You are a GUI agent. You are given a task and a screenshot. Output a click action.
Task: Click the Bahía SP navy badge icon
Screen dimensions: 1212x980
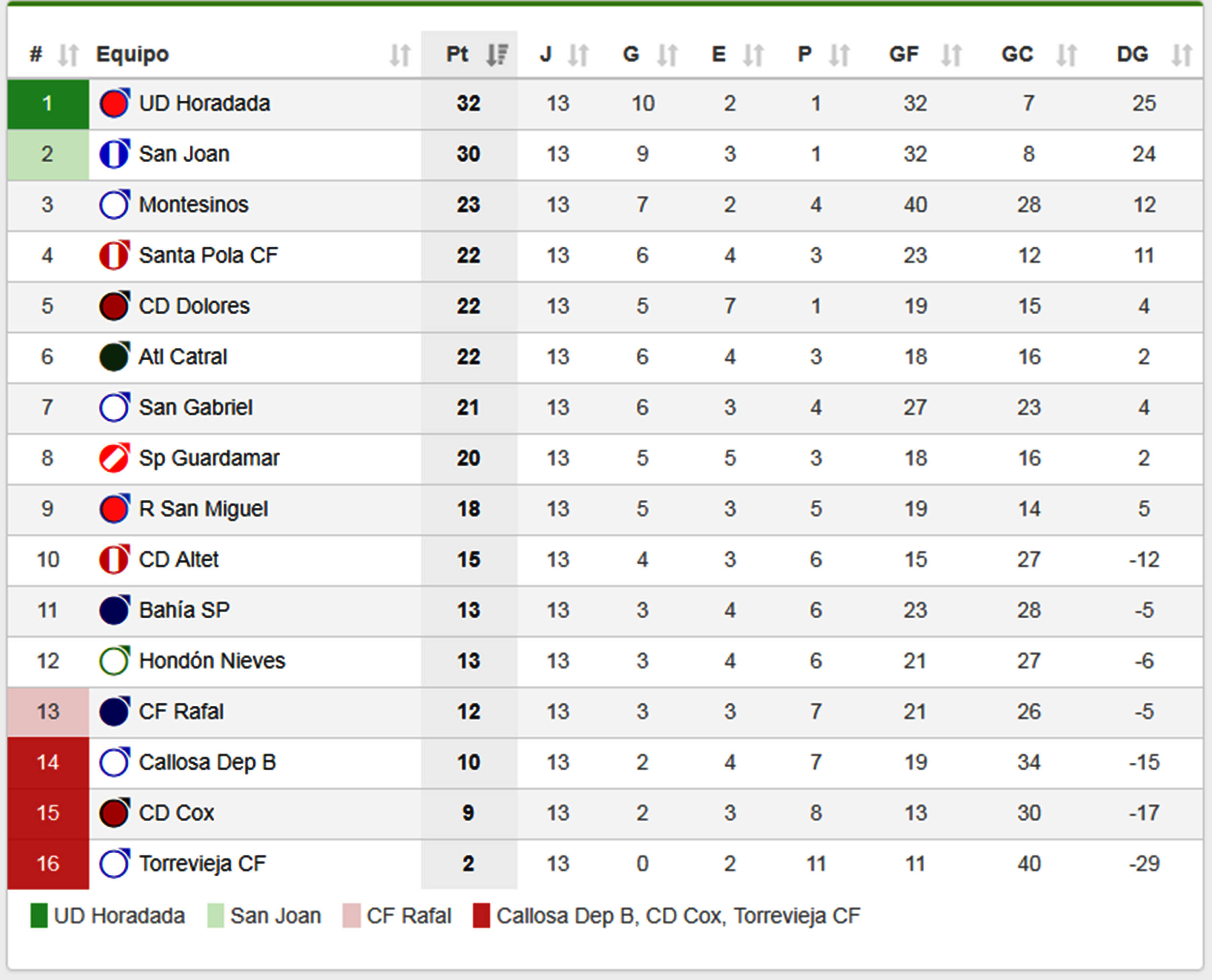[115, 610]
